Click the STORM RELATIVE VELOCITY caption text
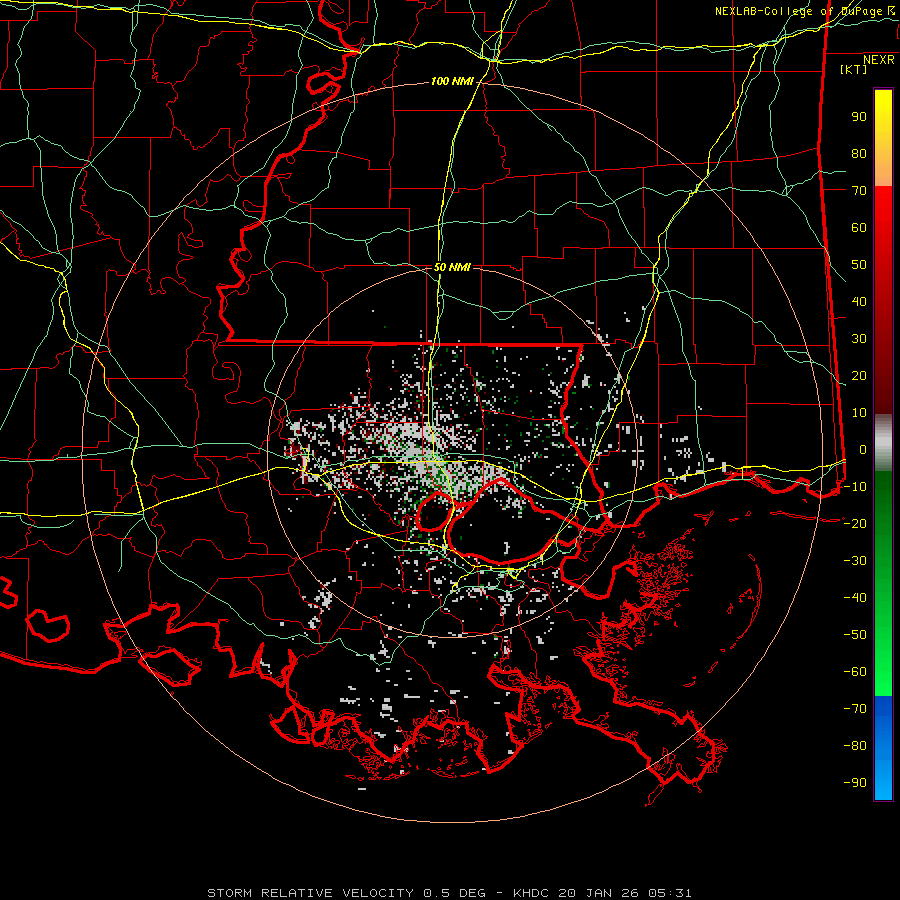900x900 pixels. click(x=310, y=893)
